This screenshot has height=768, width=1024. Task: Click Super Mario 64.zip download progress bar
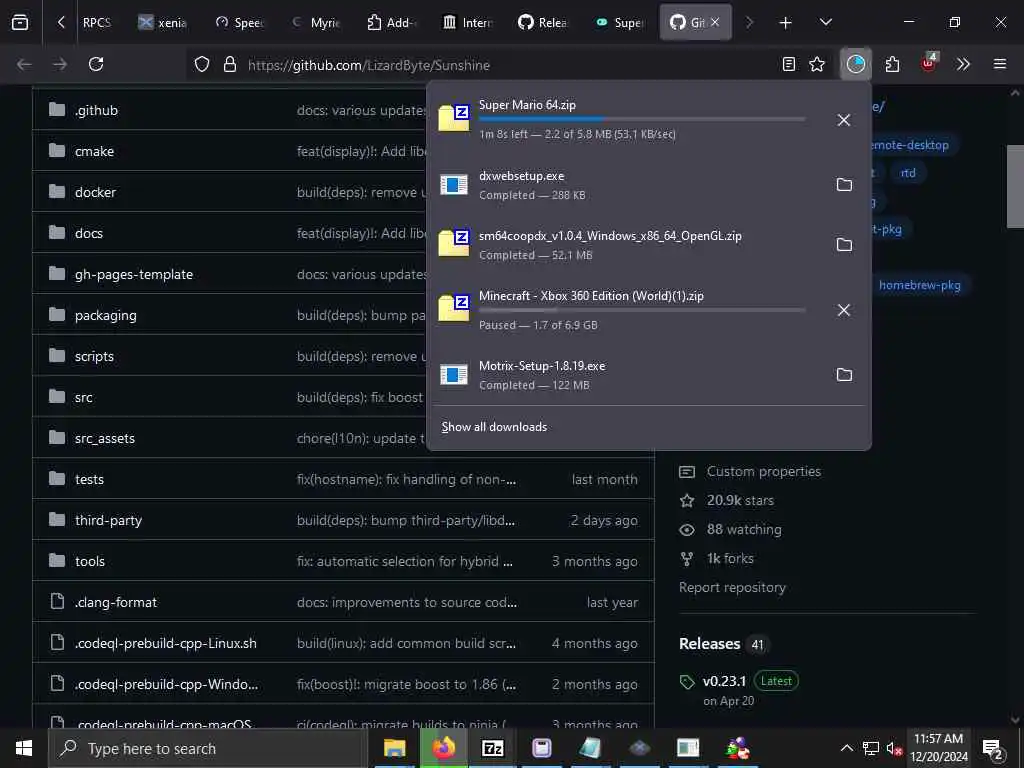(x=642, y=119)
